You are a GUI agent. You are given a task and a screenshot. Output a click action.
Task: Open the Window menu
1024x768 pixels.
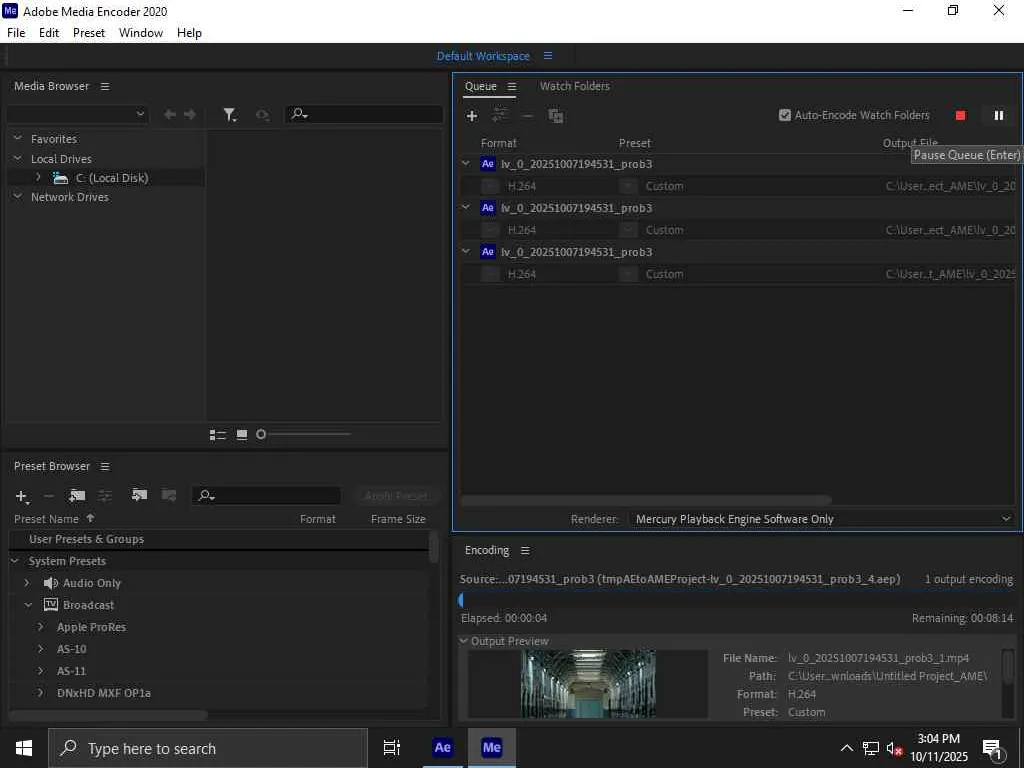141,33
